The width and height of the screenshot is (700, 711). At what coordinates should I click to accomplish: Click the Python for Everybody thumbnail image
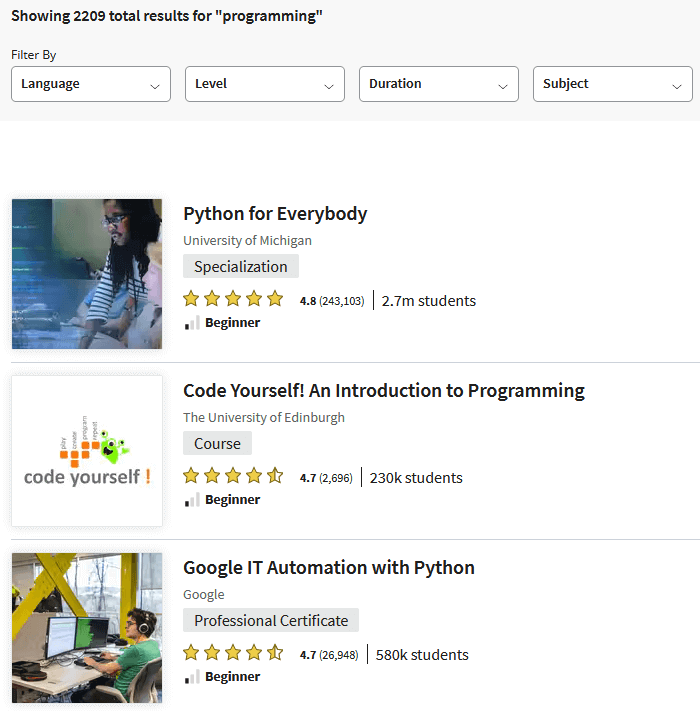pyautogui.click(x=87, y=274)
